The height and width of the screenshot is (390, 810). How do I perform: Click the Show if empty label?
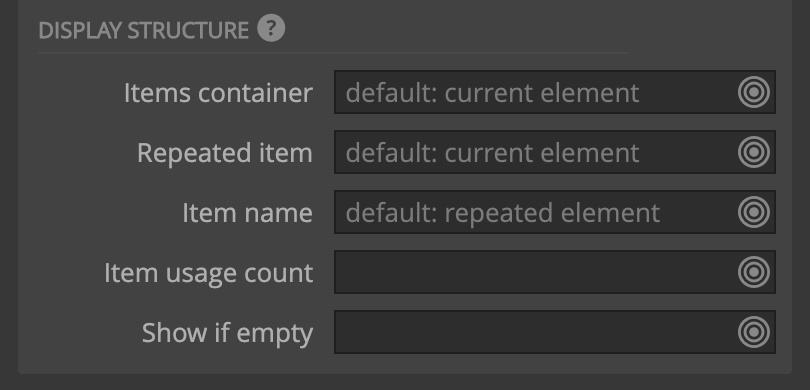pyautogui.click(x=227, y=334)
